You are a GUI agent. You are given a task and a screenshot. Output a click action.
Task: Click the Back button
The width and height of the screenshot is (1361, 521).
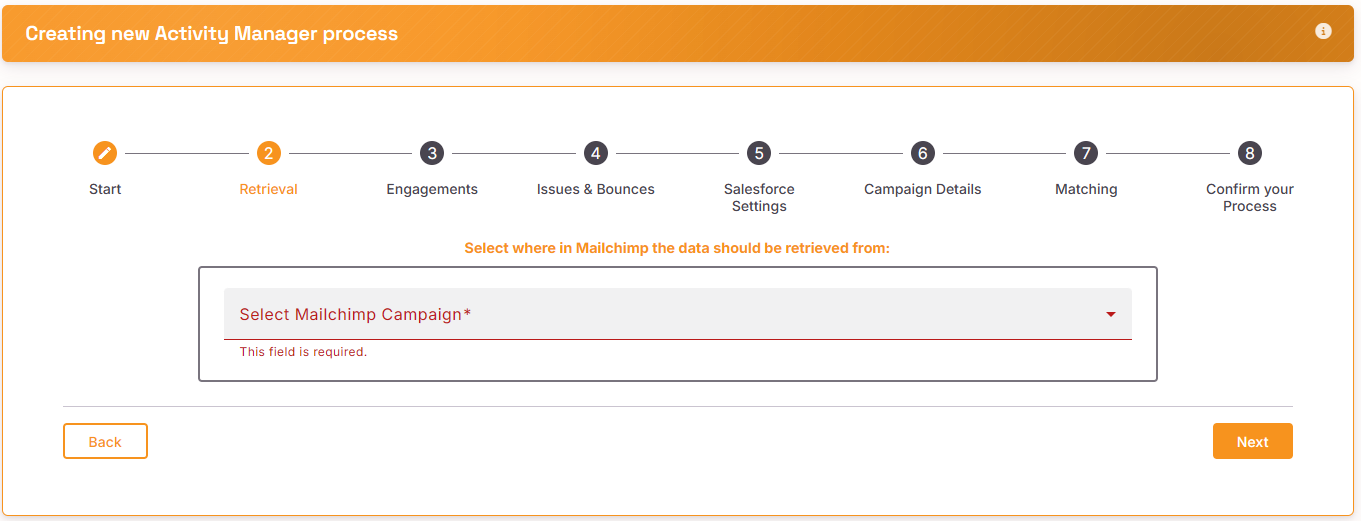pos(105,441)
